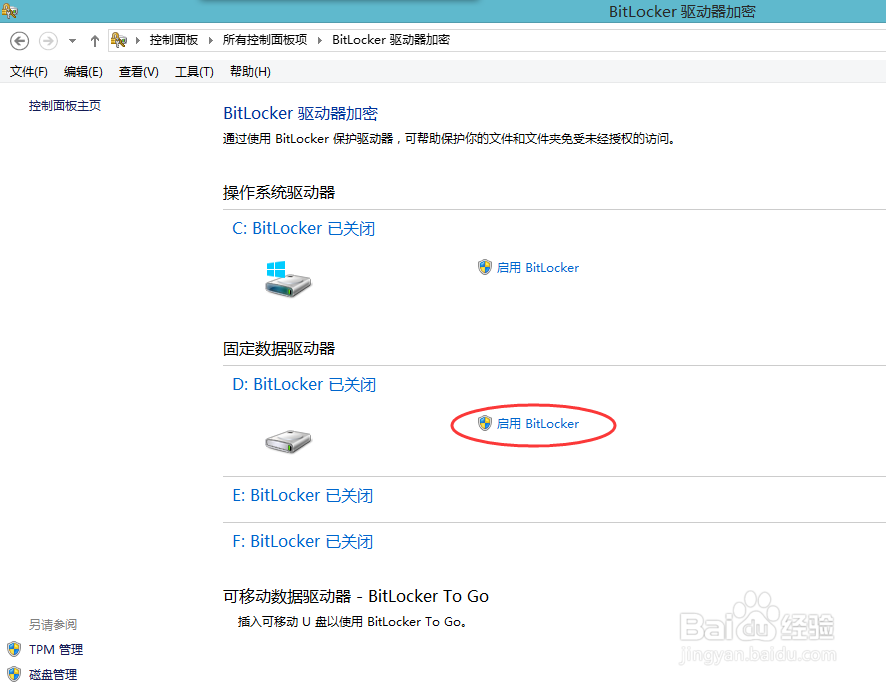Select 所有控制面板项 in the breadcrumb
The image size is (886, 685).
264,40
